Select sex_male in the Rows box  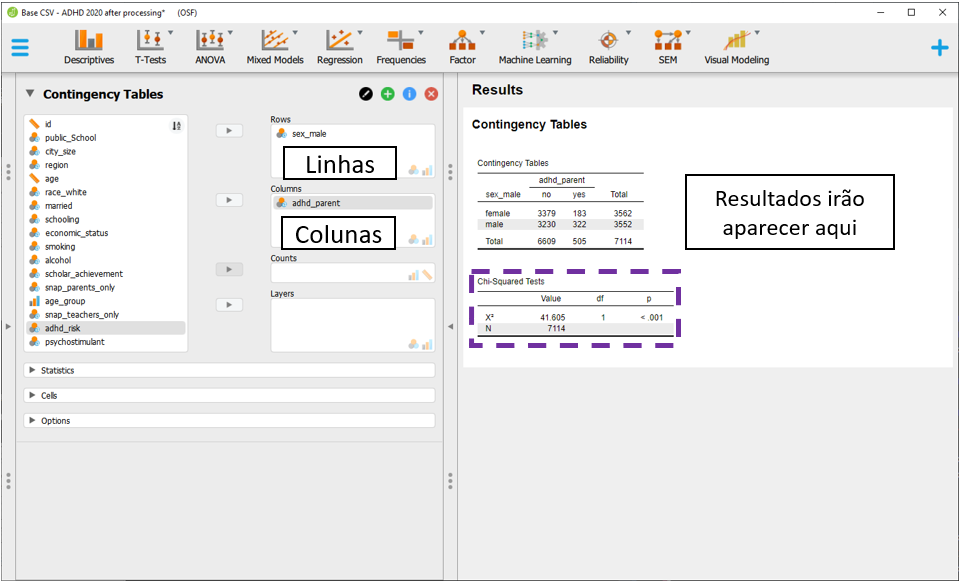(x=308, y=133)
